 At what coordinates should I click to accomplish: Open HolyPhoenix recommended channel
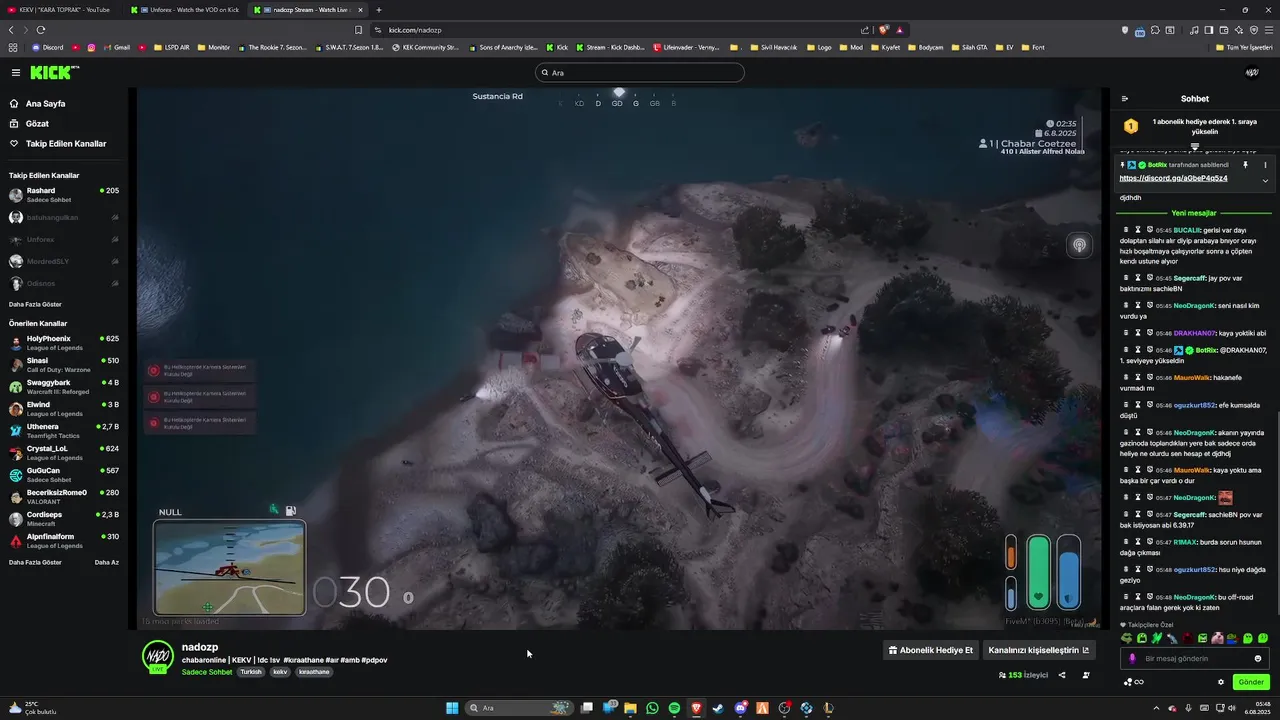coord(64,343)
